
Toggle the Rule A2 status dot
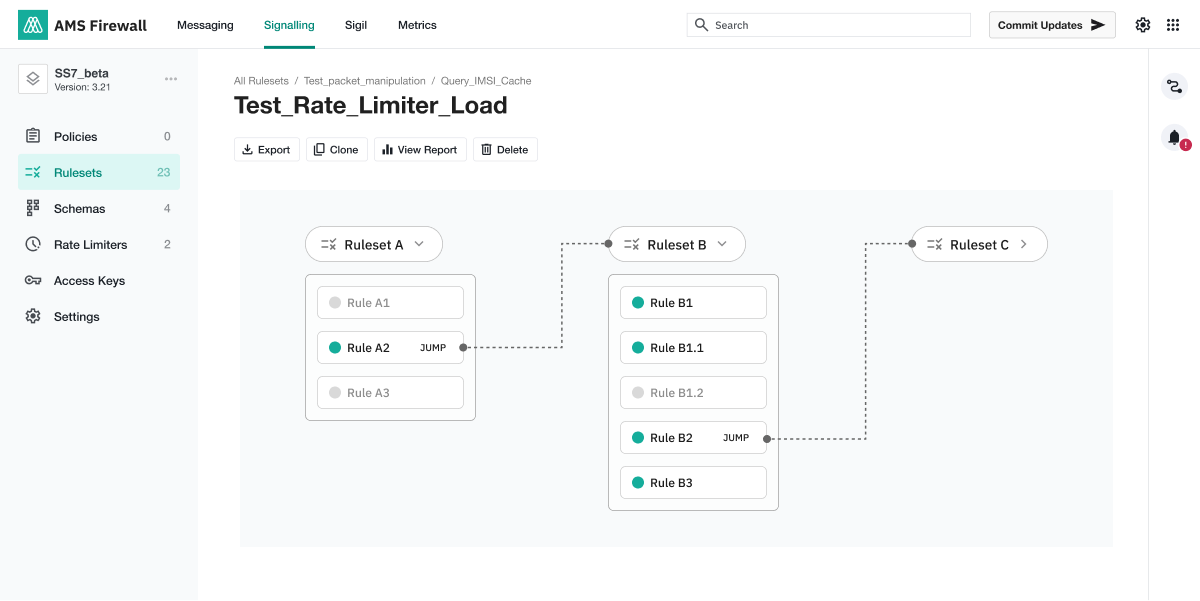point(335,348)
